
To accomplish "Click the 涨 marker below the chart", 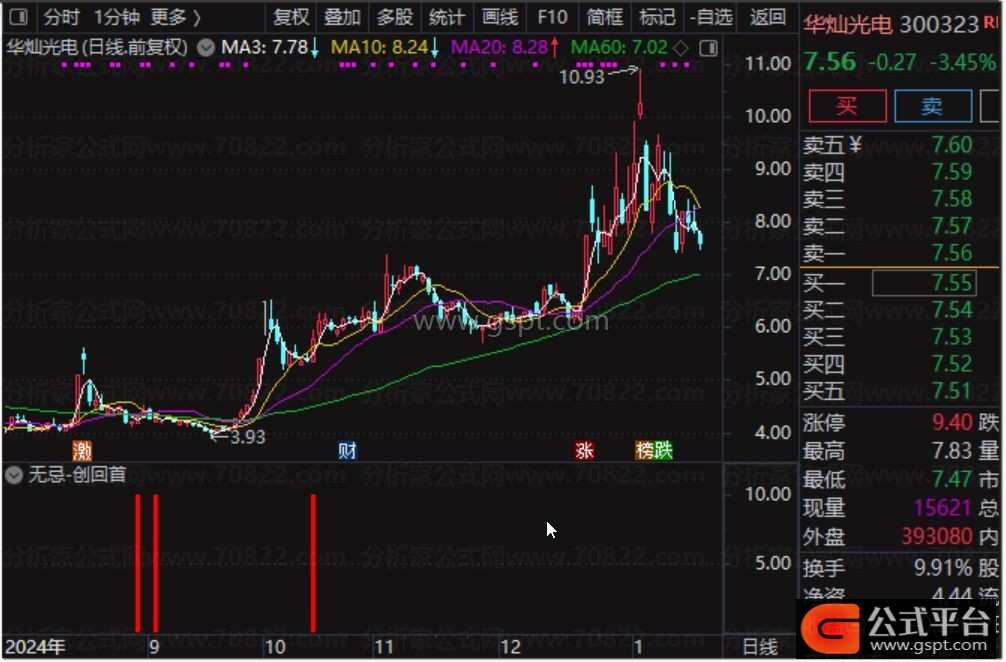I will (584, 451).
